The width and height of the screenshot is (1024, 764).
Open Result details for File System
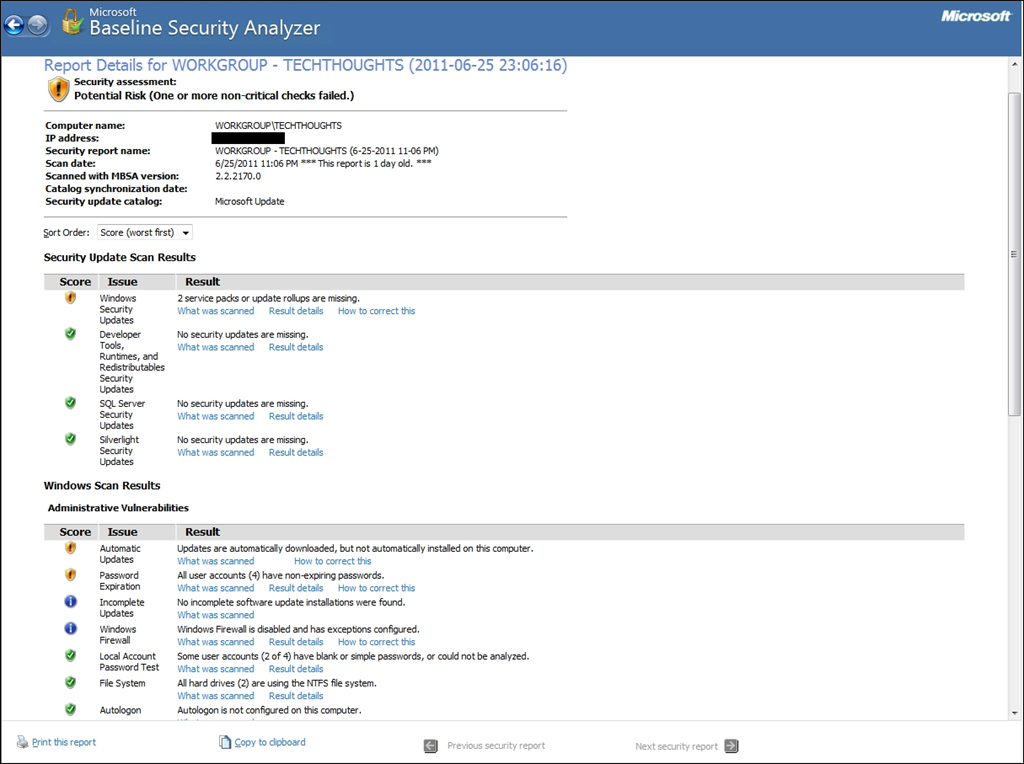coord(296,695)
